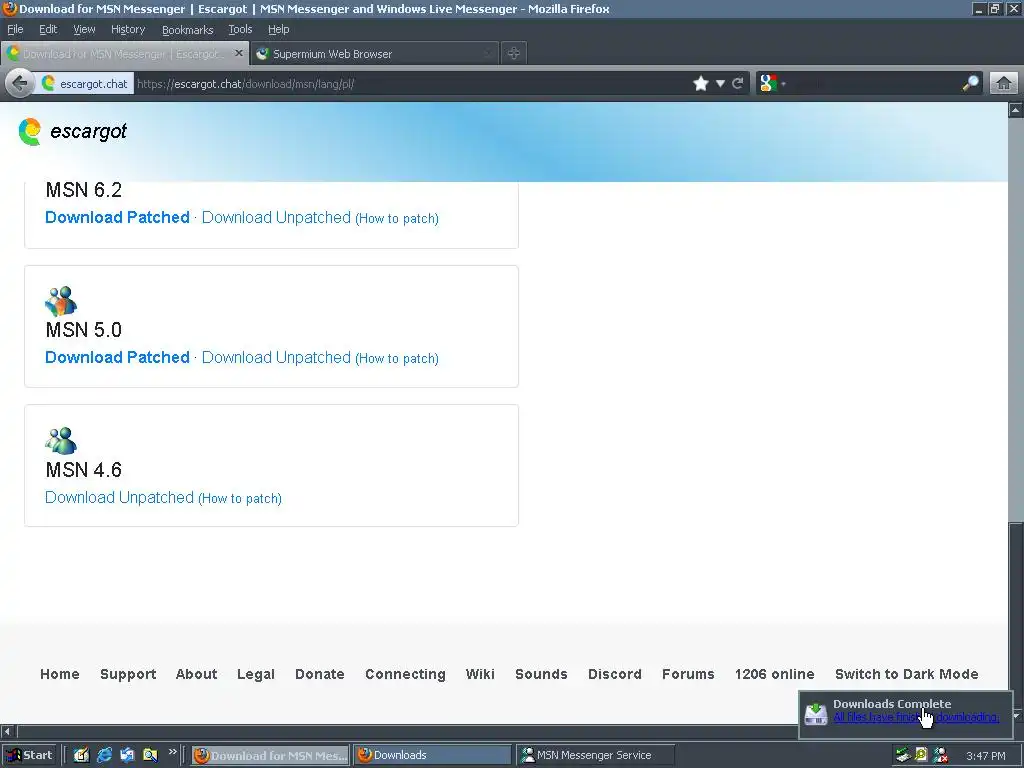Click the Outlook Express quick launch icon
The height and width of the screenshot is (768, 1024).
pos(127,755)
